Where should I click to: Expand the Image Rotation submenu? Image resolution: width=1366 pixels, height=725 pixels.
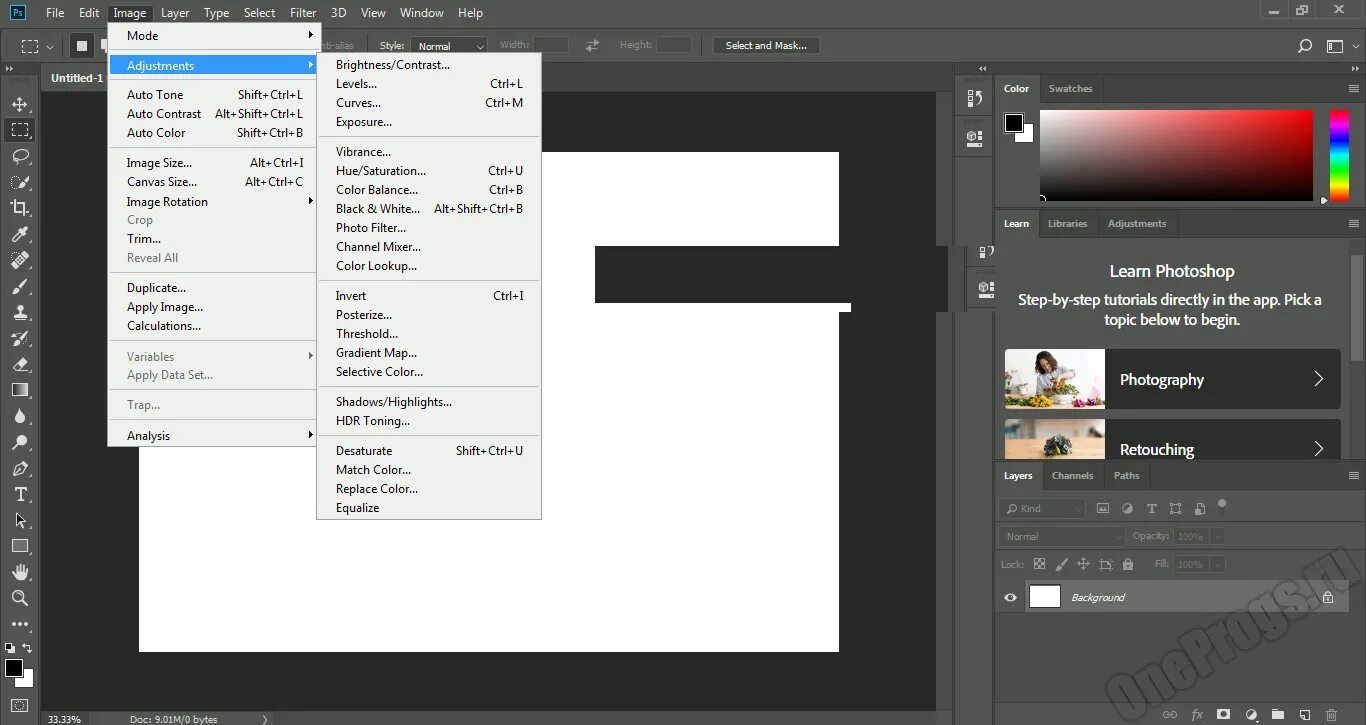click(212, 201)
